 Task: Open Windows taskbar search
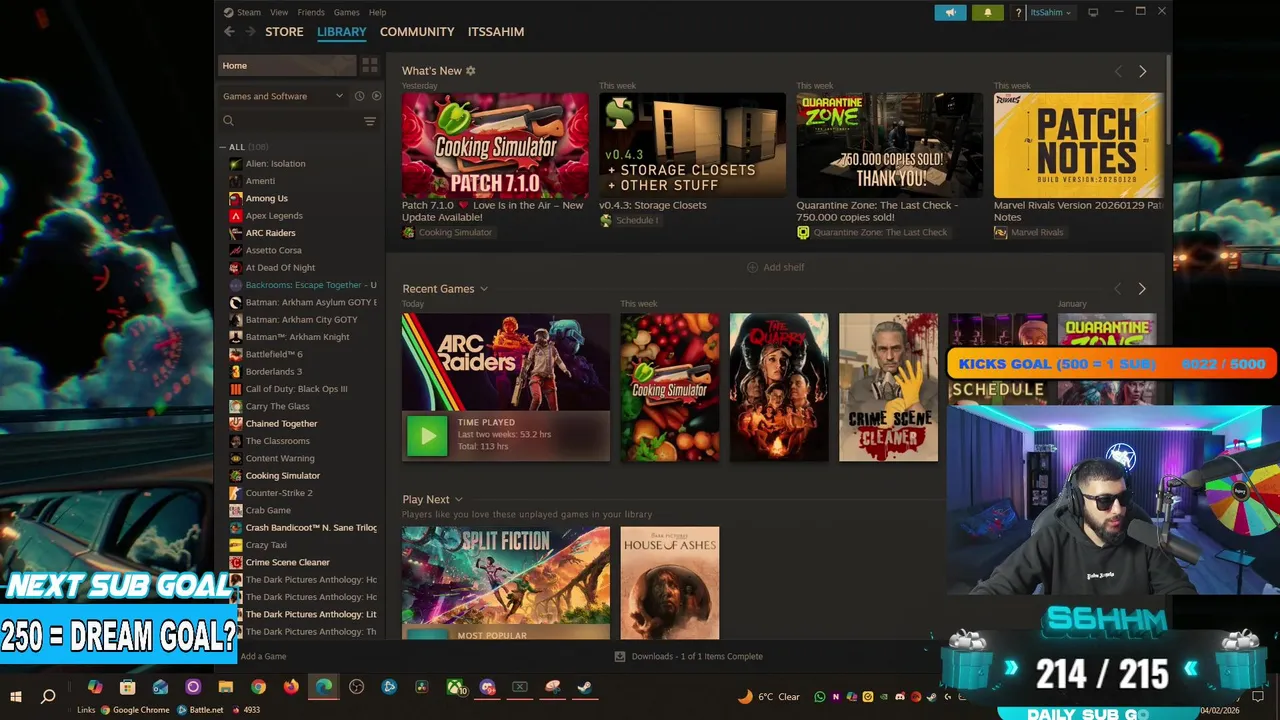point(48,697)
